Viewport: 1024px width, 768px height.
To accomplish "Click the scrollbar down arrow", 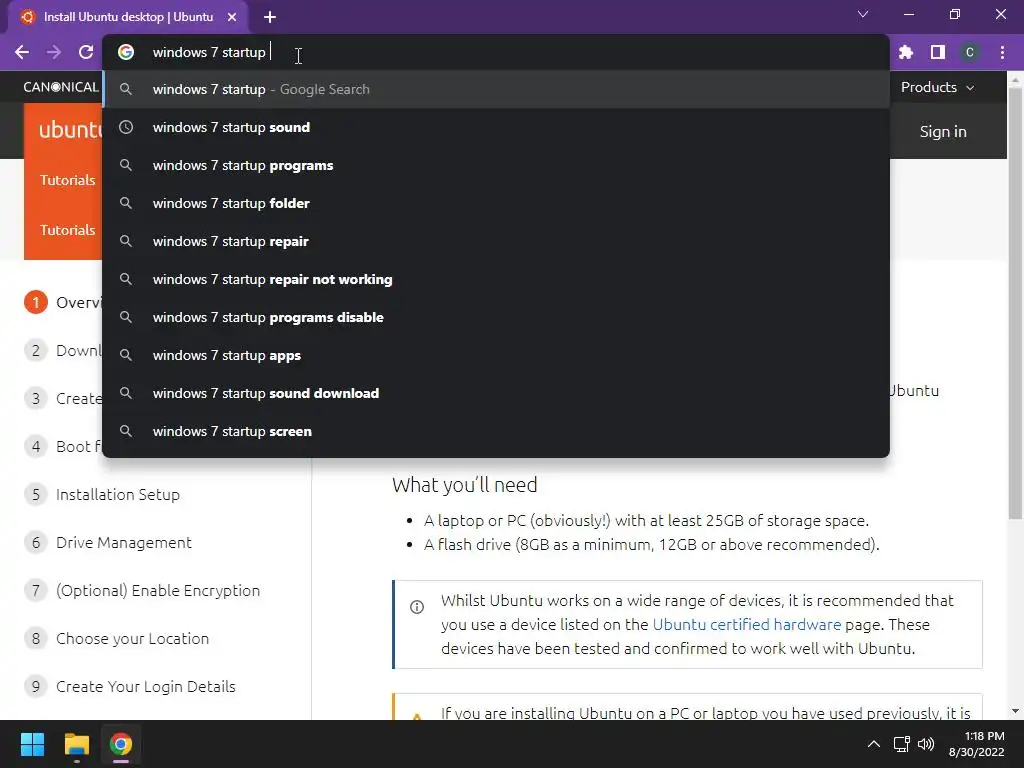I will (x=1015, y=711).
